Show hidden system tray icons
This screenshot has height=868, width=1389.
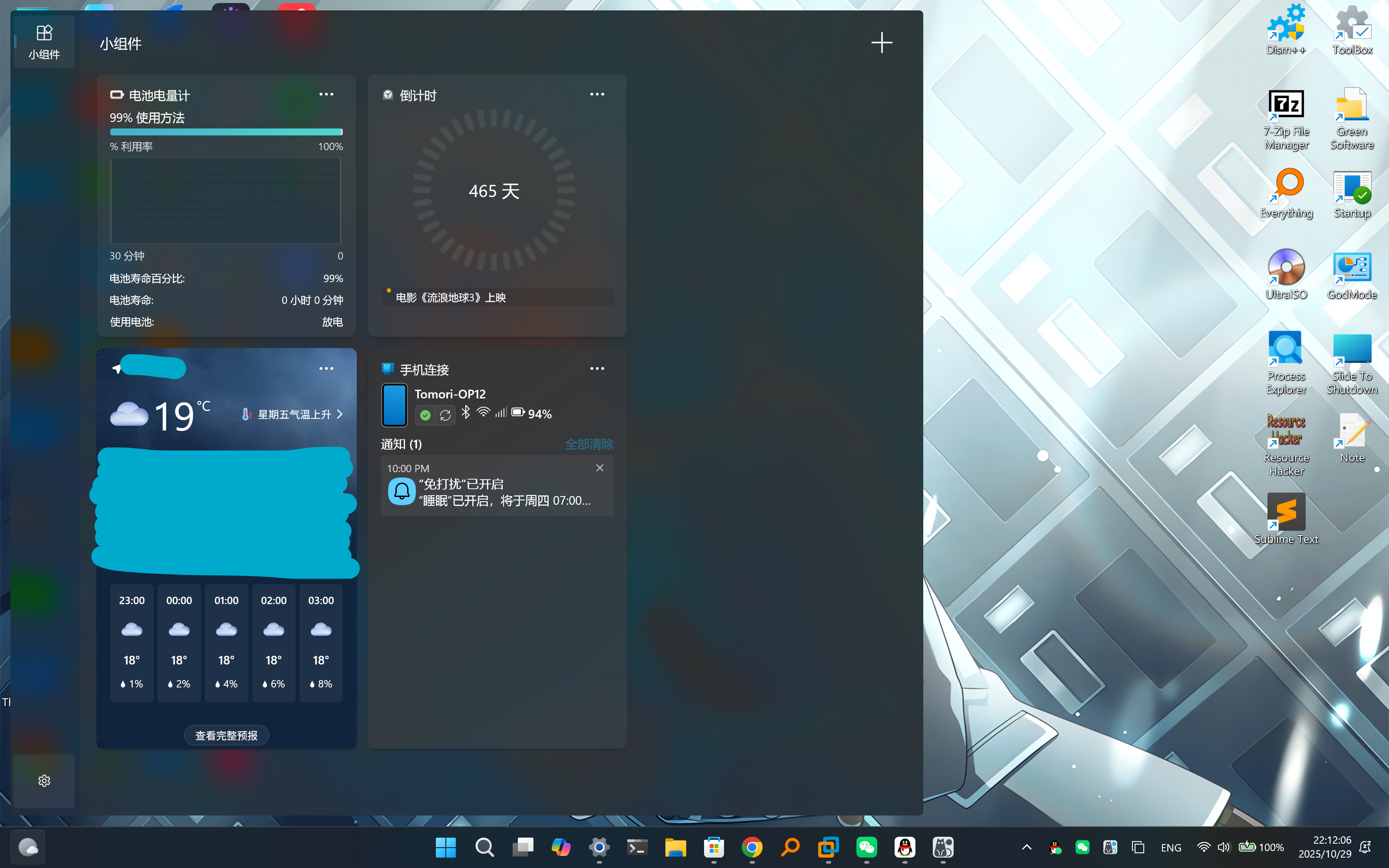(x=1027, y=847)
